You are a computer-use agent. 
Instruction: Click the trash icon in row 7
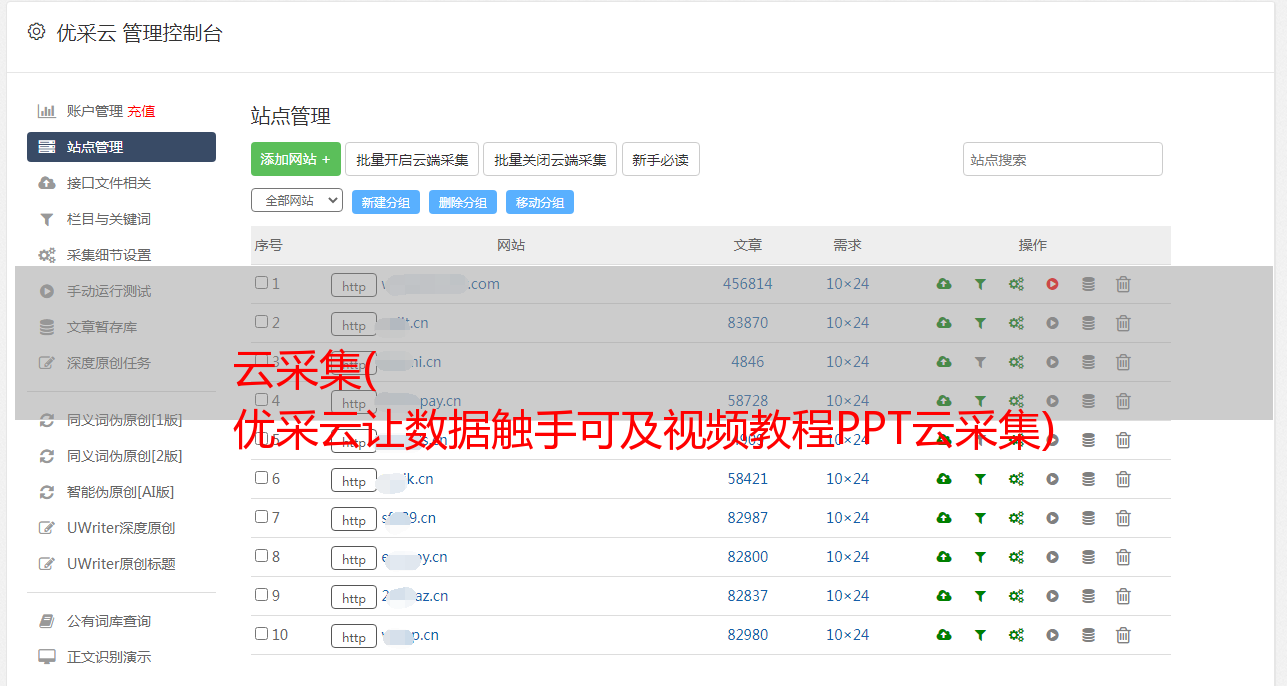pyautogui.click(x=1123, y=518)
